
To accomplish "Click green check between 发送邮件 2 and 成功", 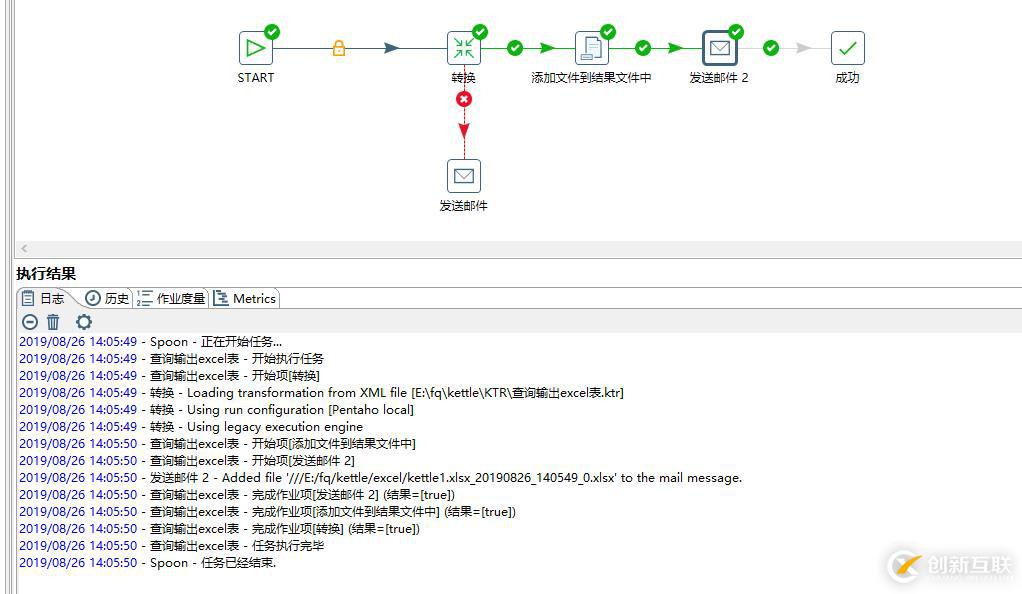I will 771,48.
